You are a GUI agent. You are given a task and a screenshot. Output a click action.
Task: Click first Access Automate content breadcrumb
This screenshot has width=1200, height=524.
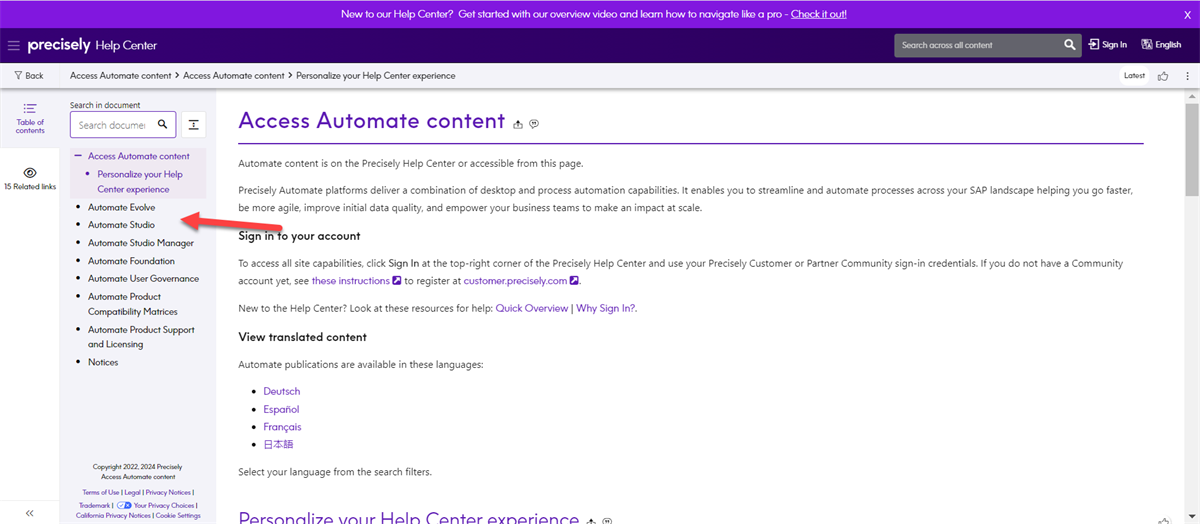(x=121, y=75)
